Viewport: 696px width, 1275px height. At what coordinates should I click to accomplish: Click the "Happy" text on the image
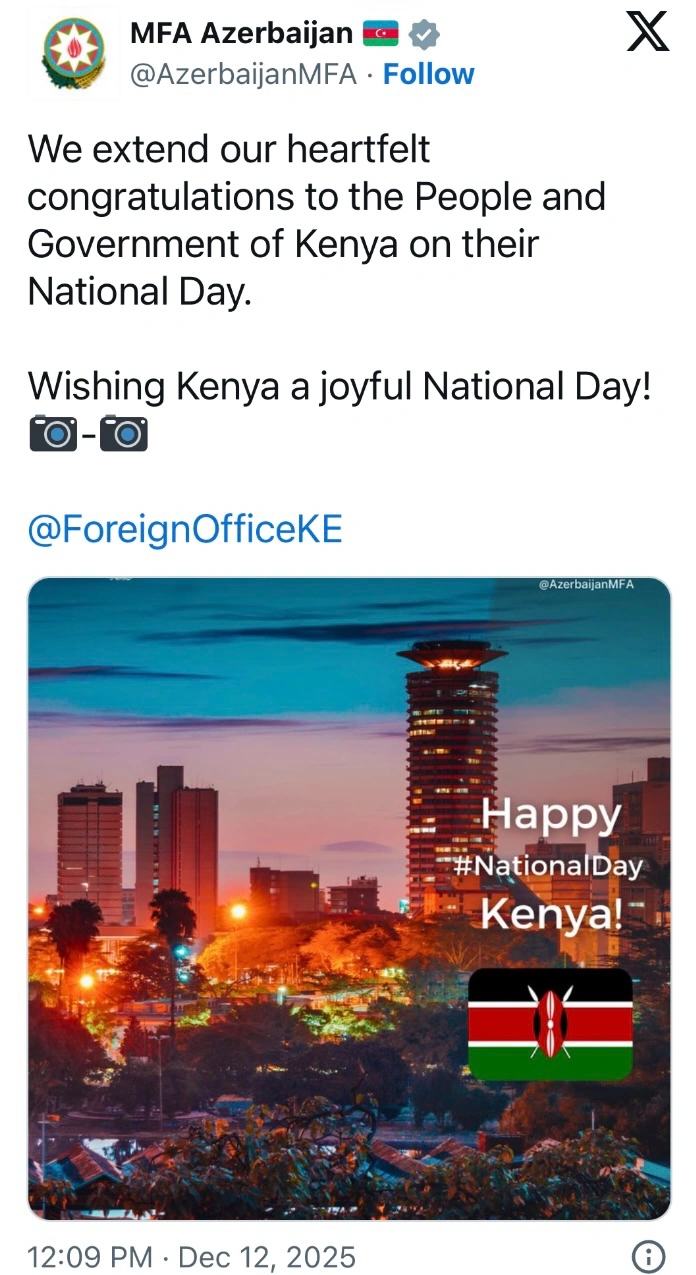click(x=550, y=815)
